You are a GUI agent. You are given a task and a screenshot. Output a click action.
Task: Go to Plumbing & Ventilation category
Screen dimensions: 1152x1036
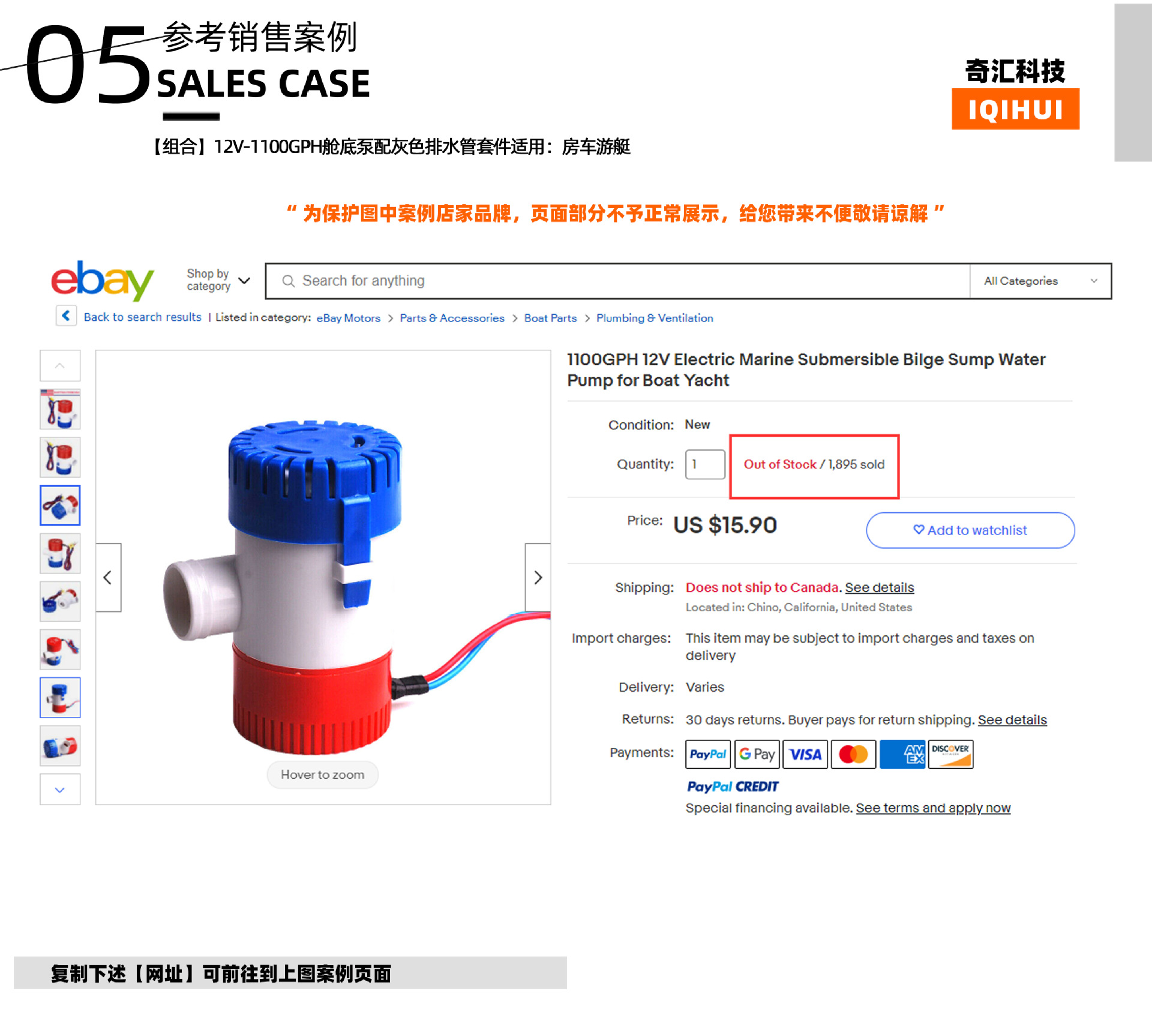pyautogui.click(x=655, y=318)
